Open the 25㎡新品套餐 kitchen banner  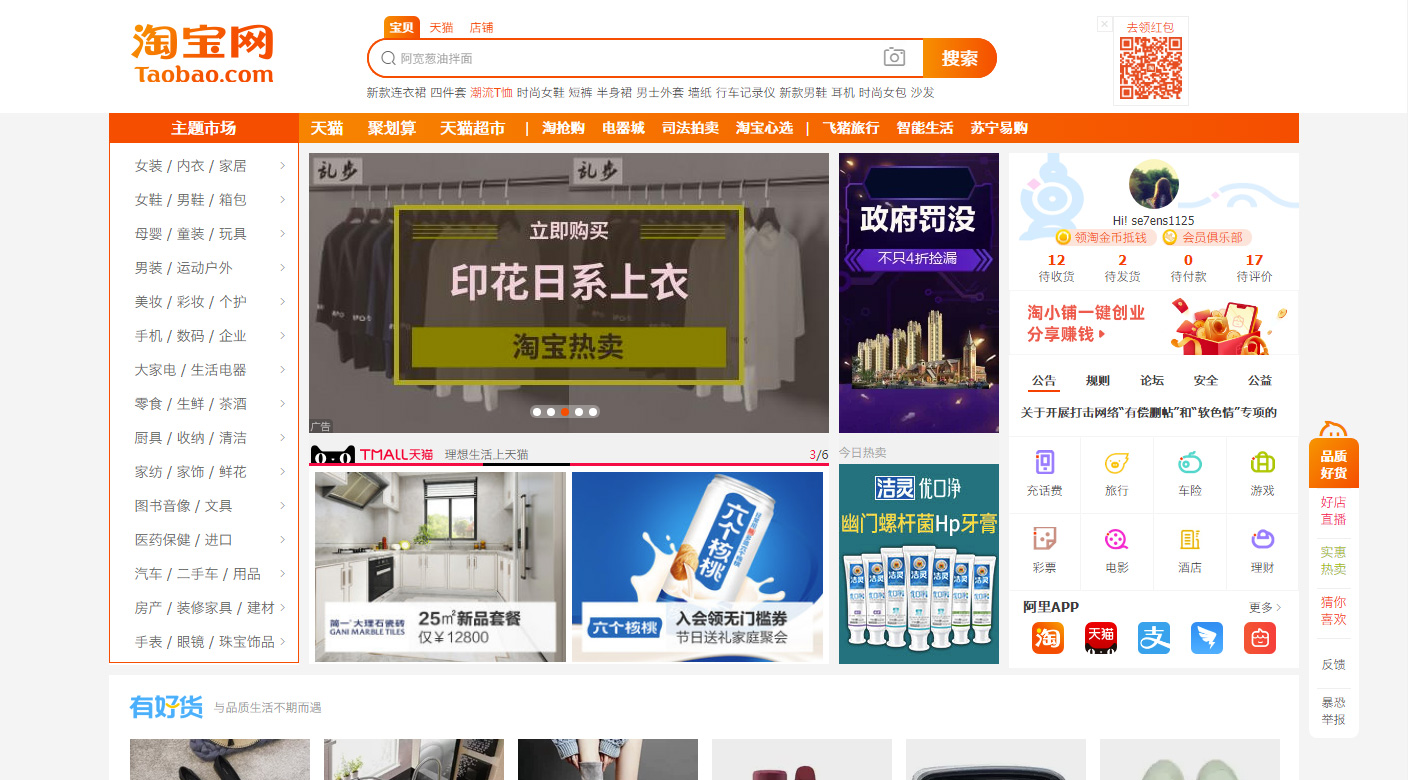click(x=440, y=567)
